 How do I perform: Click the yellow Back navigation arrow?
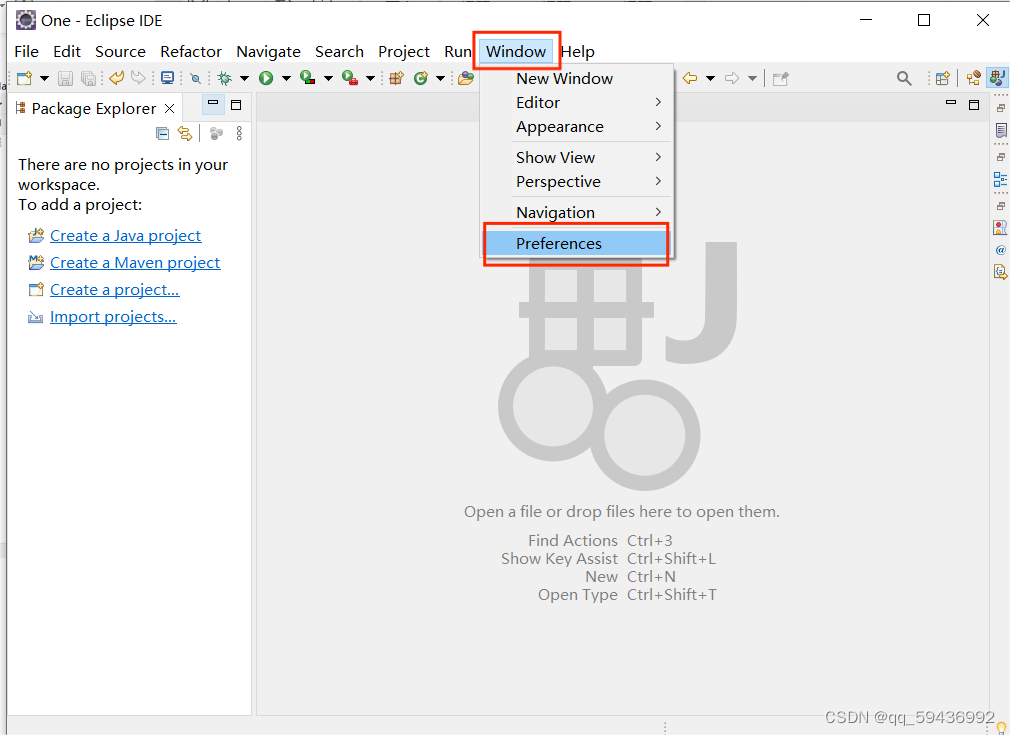pyautogui.click(x=690, y=79)
